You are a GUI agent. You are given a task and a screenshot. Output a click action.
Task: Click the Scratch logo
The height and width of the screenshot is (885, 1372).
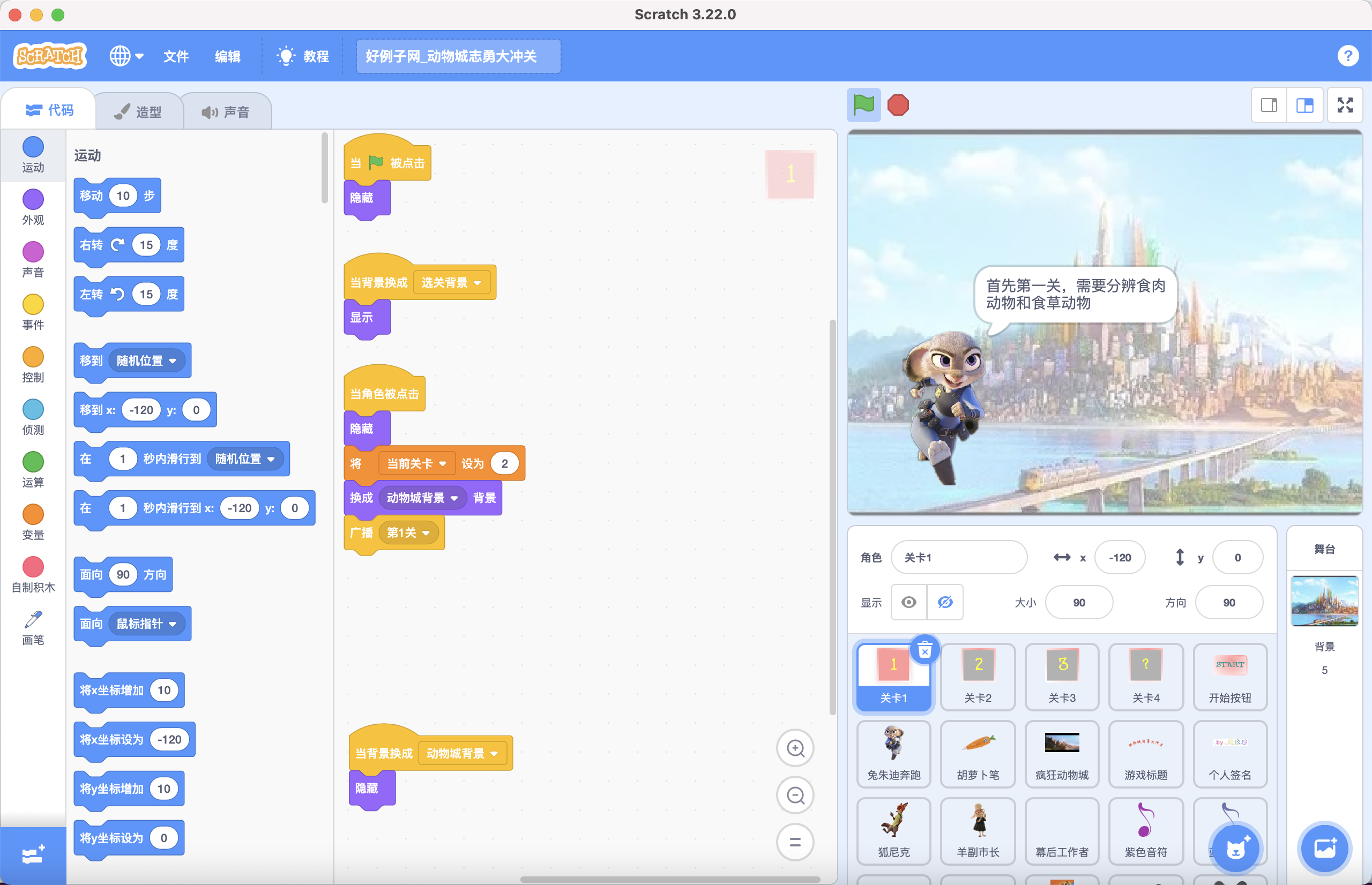(50, 56)
